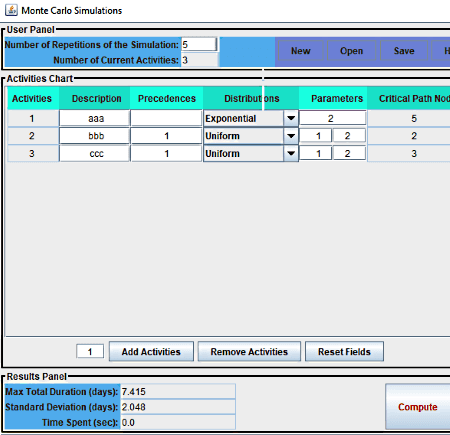Click the description field containing aaa
450x435 pixels.
pyautogui.click(x=95, y=118)
